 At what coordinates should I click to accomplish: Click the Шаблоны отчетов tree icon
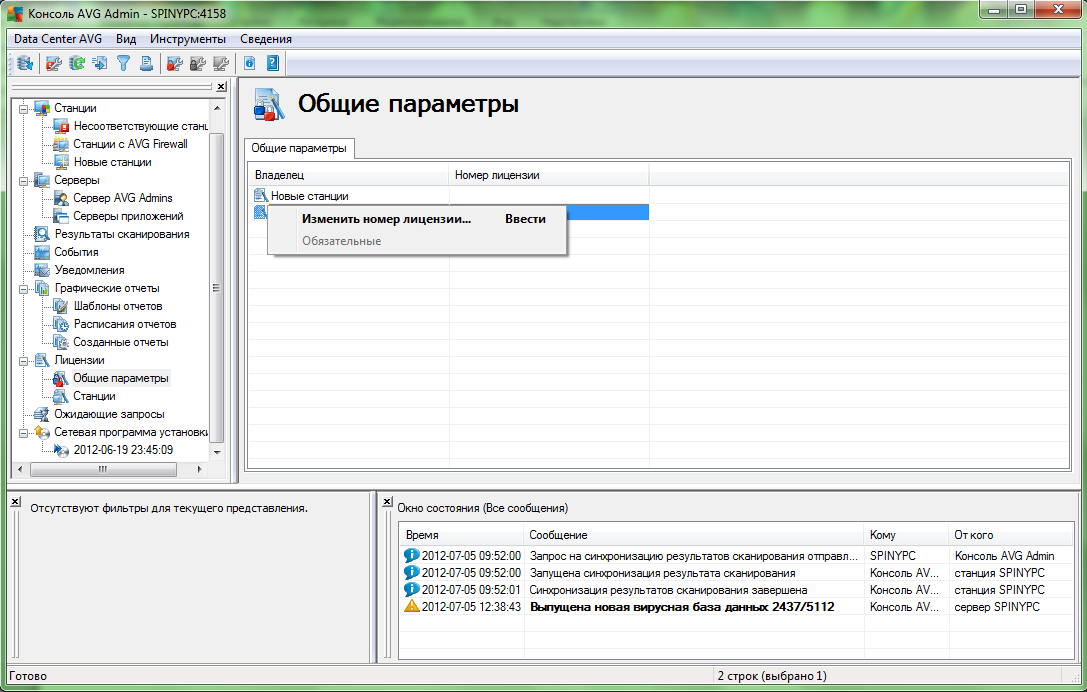(61, 306)
